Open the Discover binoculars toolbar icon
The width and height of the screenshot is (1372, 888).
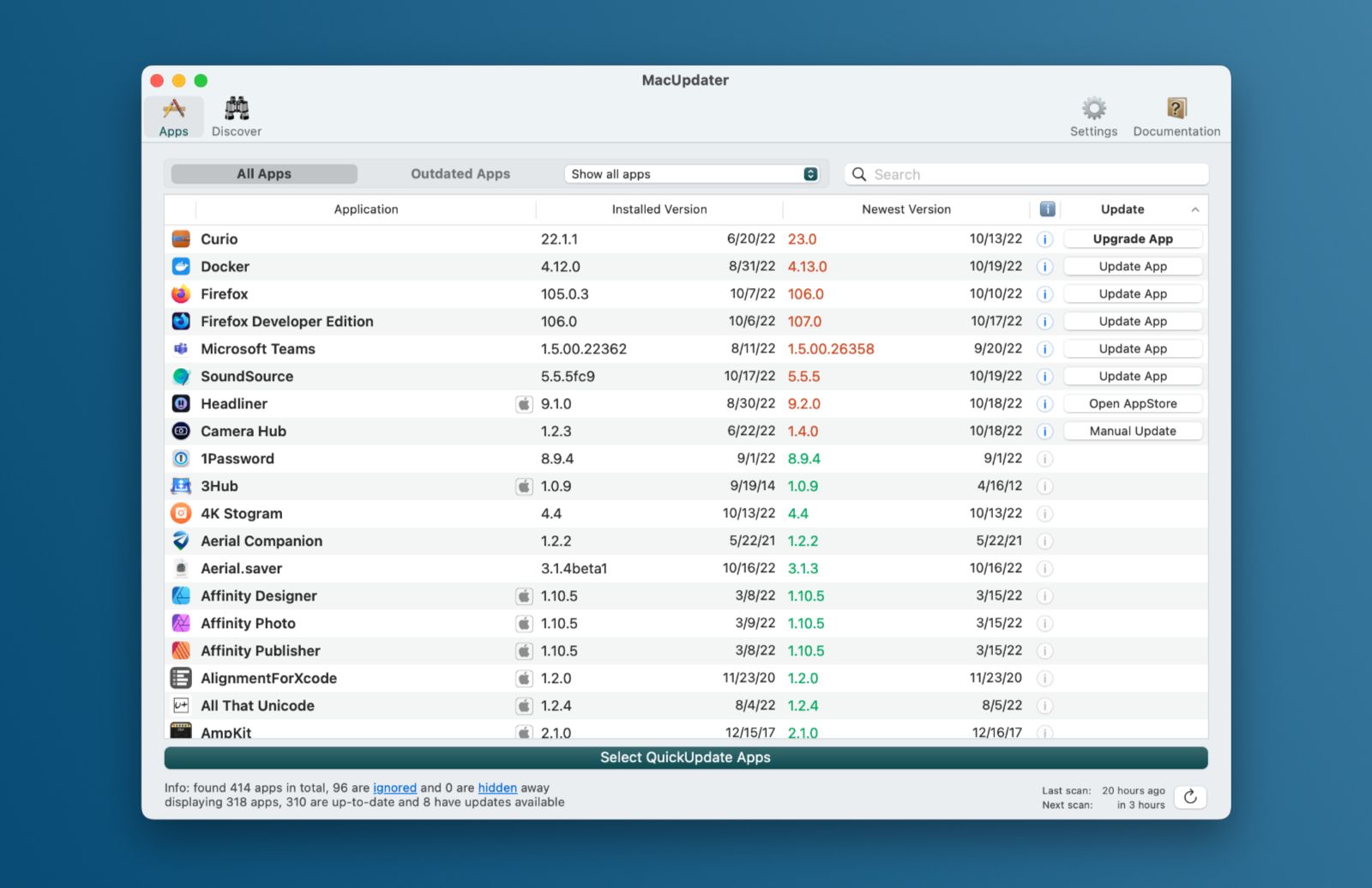[x=237, y=110]
